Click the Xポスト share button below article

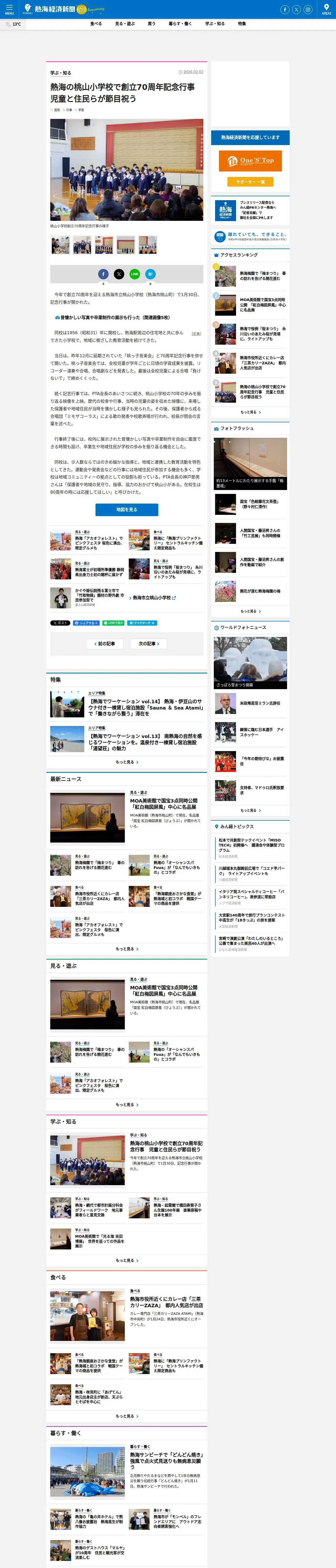tap(60, 623)
